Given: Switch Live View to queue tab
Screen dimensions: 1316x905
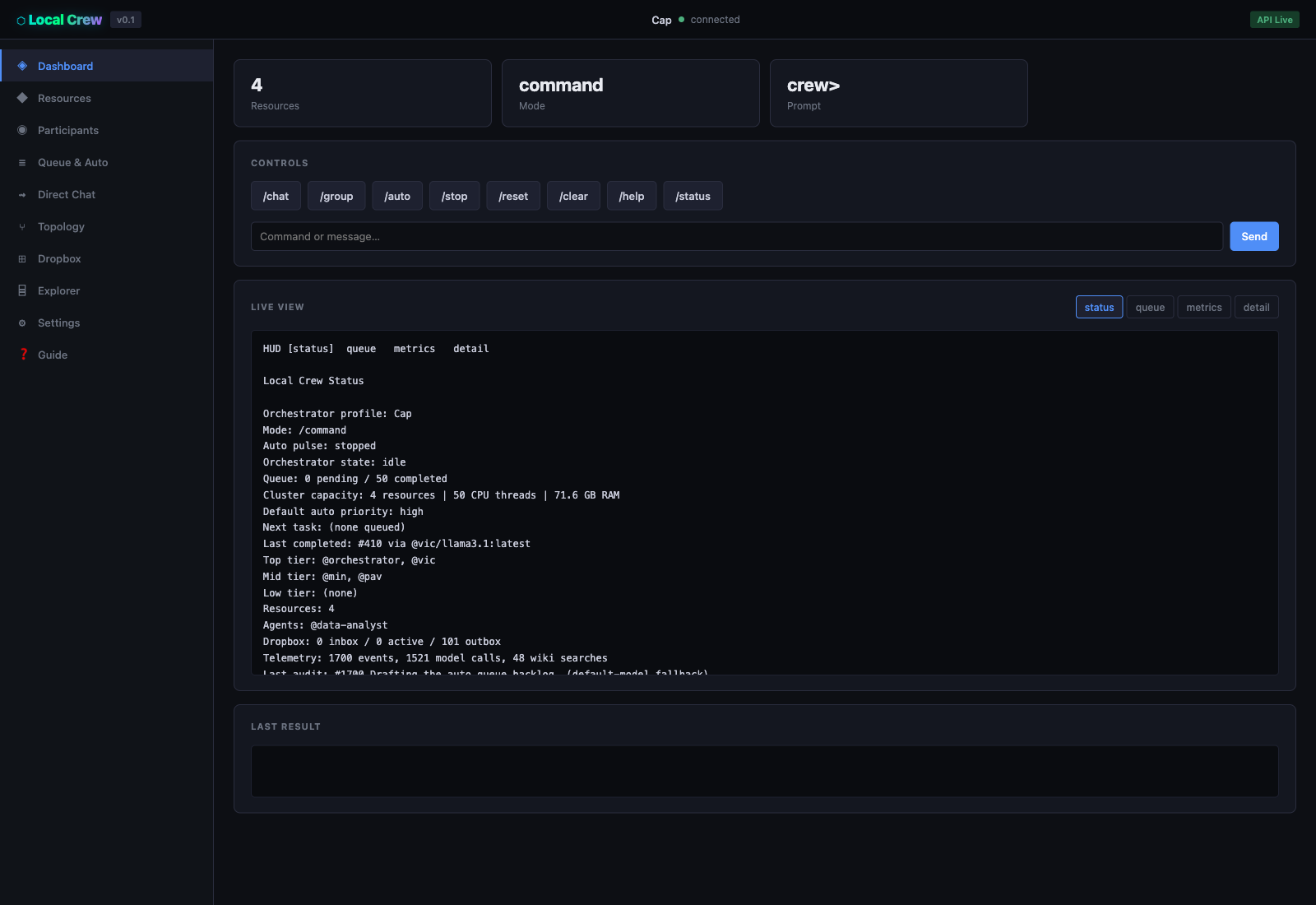Looking at the screenshot, I should [x=1150, y=307].
